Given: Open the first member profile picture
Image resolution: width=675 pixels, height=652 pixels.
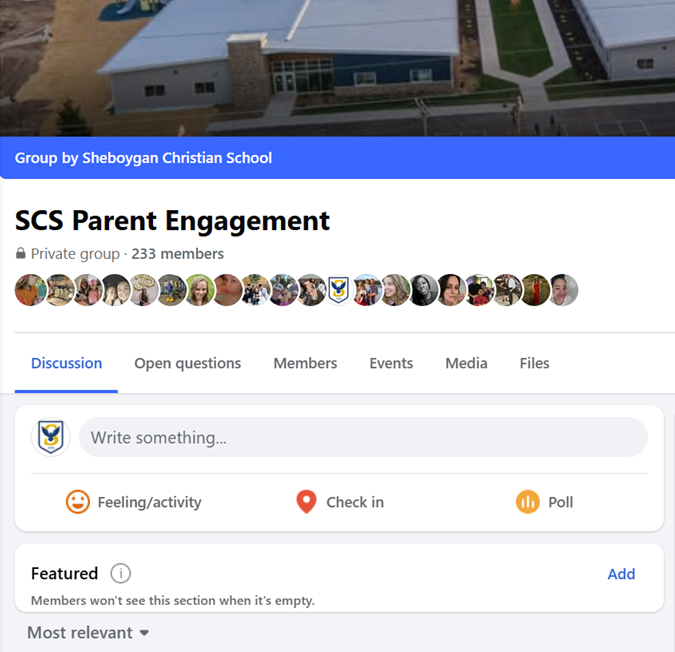Looking at the screenshot, I should pyautogui.click(x=31, y=290).
